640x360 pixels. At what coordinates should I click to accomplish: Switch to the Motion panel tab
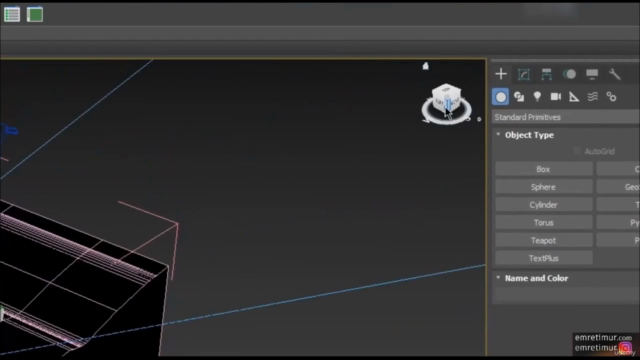coord(569,74)
